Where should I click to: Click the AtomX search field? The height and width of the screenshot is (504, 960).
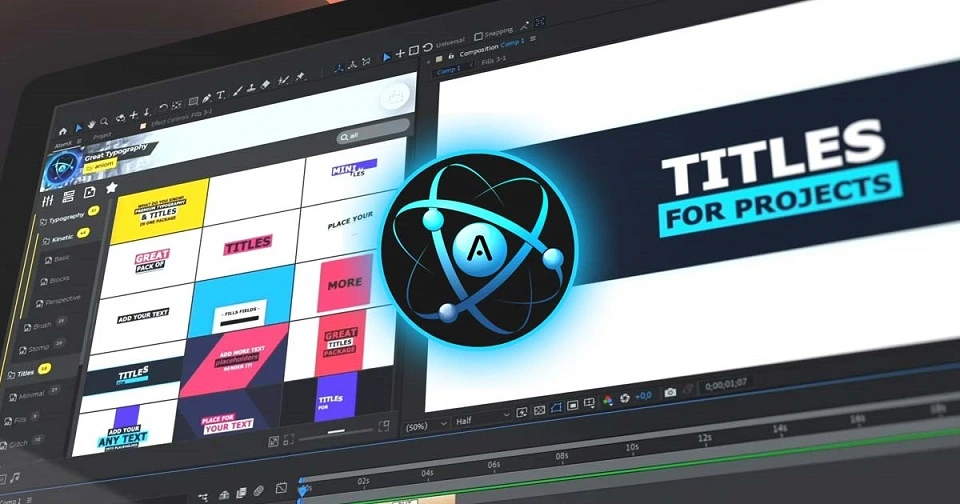click(x=373, y=133)
